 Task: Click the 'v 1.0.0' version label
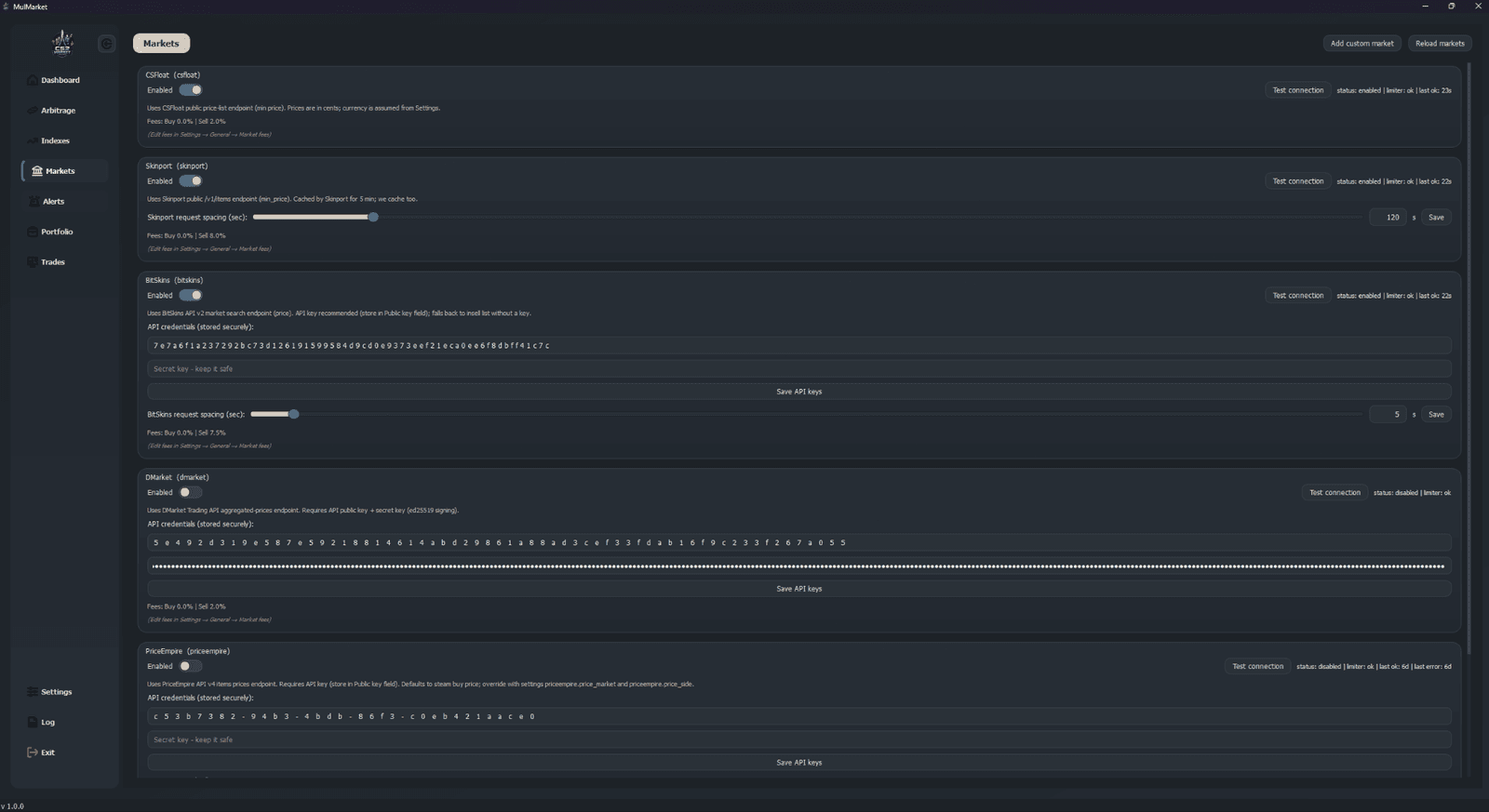[x=13, y=806]
